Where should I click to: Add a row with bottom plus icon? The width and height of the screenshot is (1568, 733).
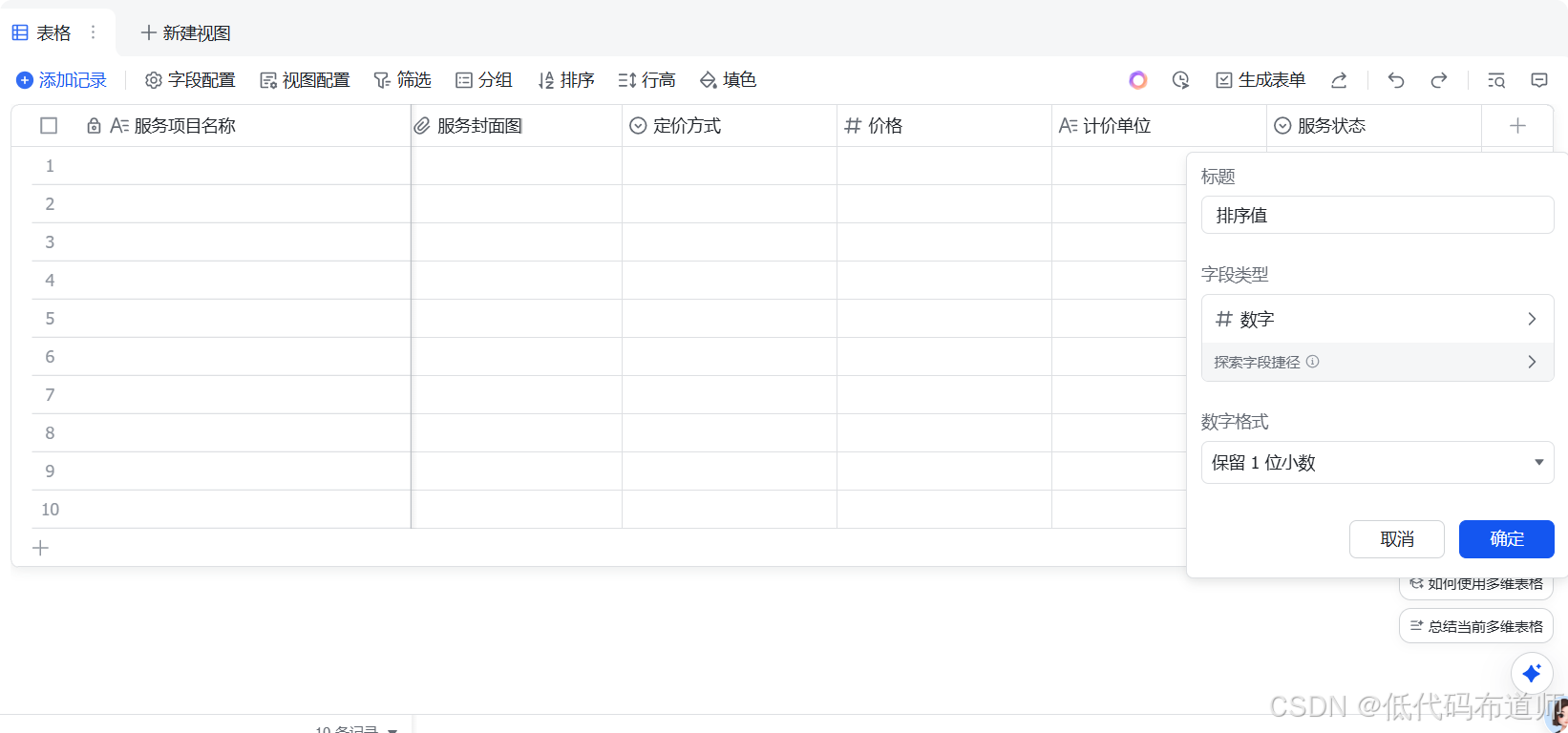40,548
